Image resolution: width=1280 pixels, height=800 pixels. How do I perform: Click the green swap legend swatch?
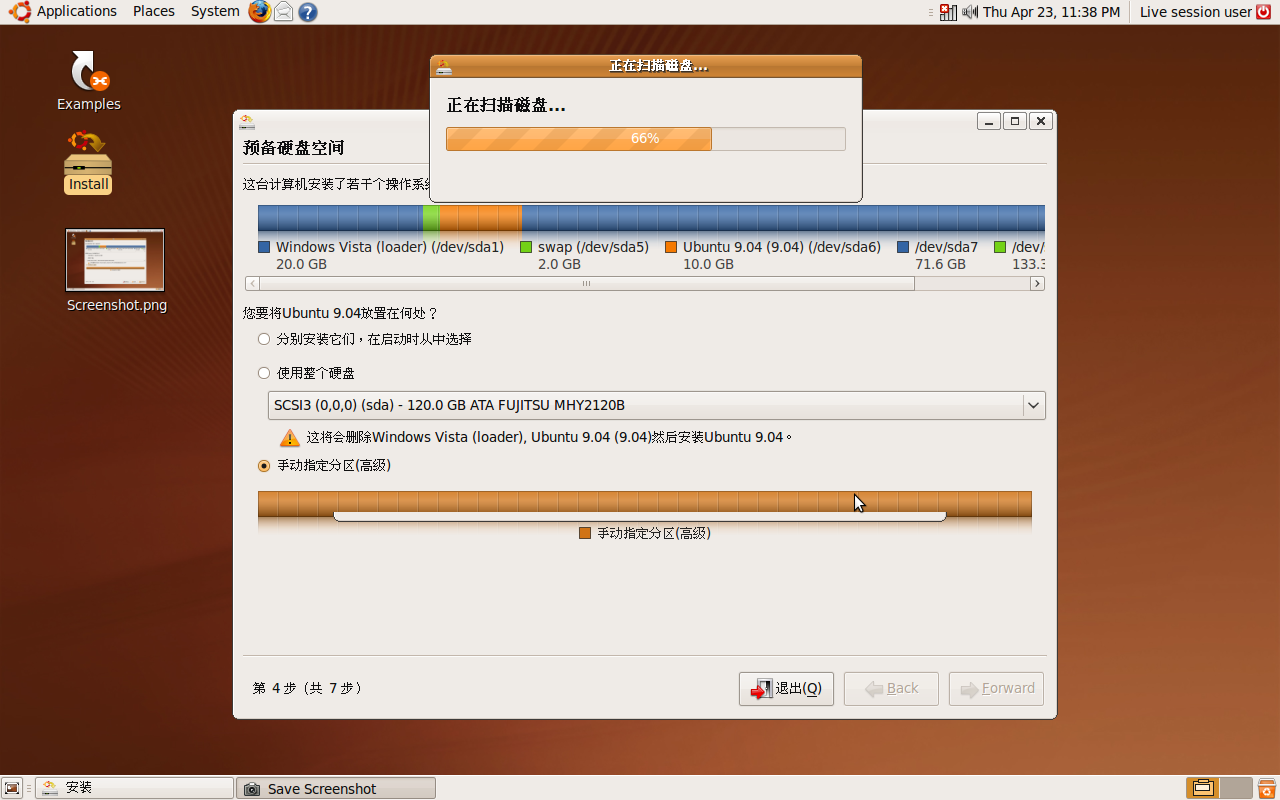pos(526,247)
